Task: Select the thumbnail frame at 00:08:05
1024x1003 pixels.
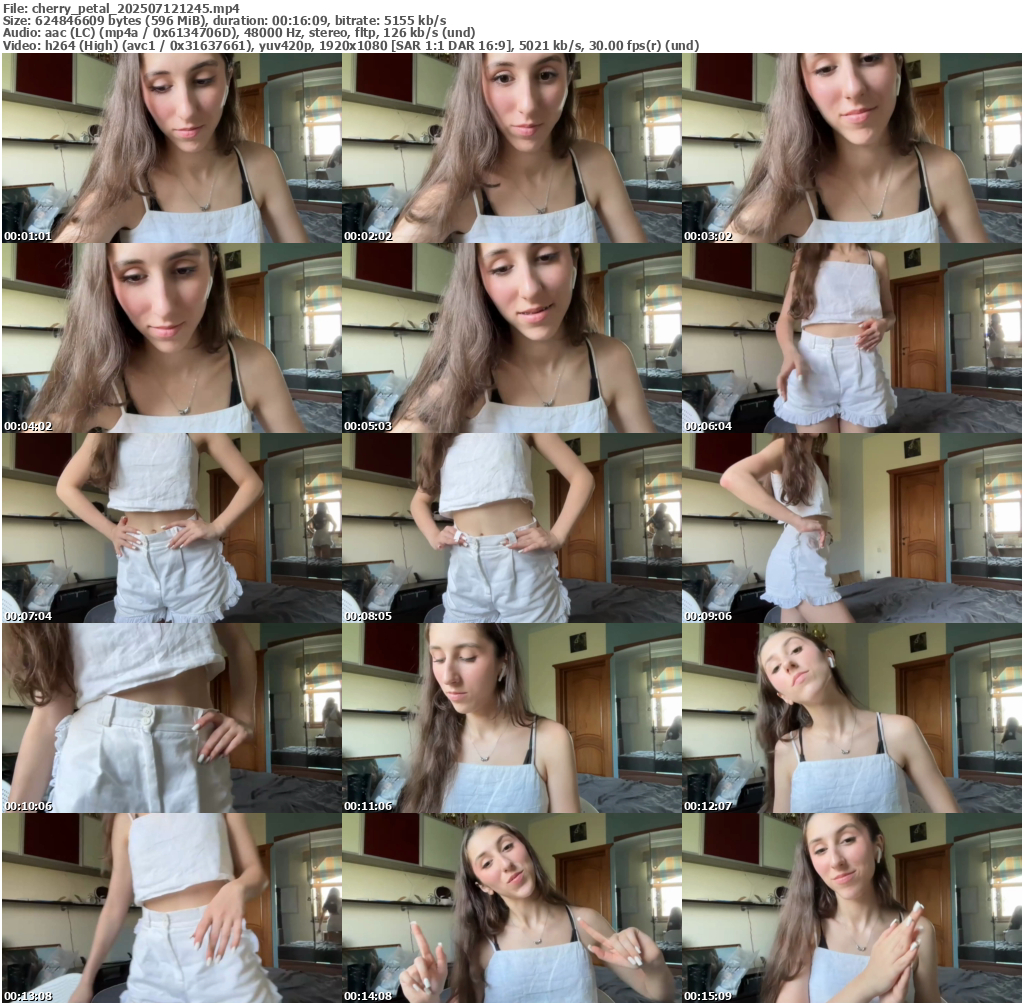Action: click(511, 528)
